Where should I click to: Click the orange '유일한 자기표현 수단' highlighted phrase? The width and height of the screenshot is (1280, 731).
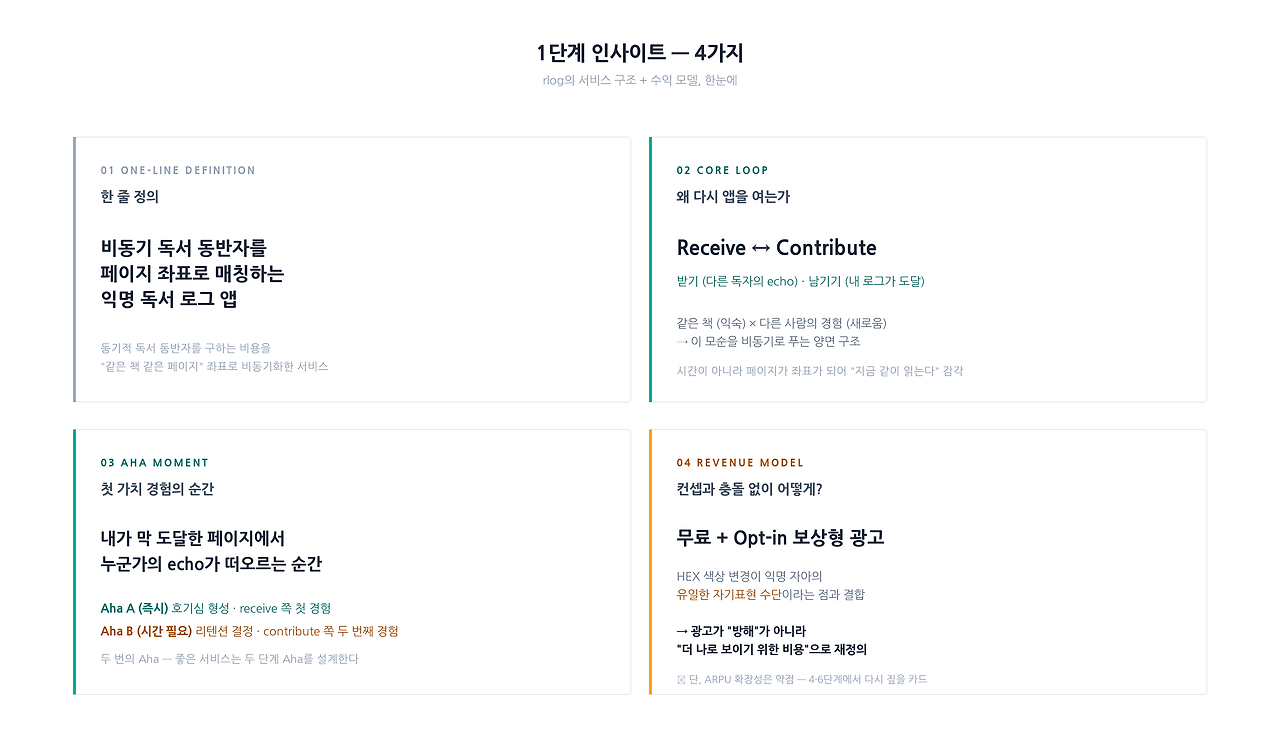pyautogui.click(x=729, y=594)
